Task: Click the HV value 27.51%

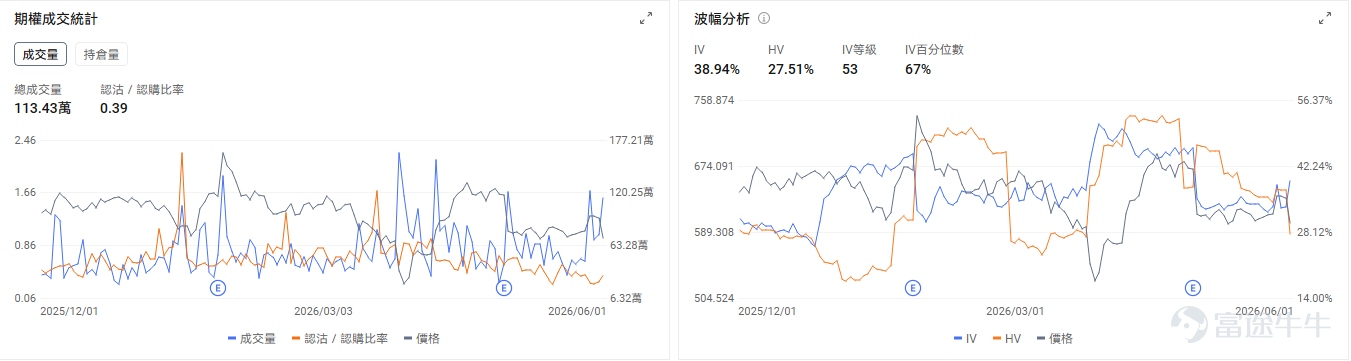Action: click(x=790, y=69)
